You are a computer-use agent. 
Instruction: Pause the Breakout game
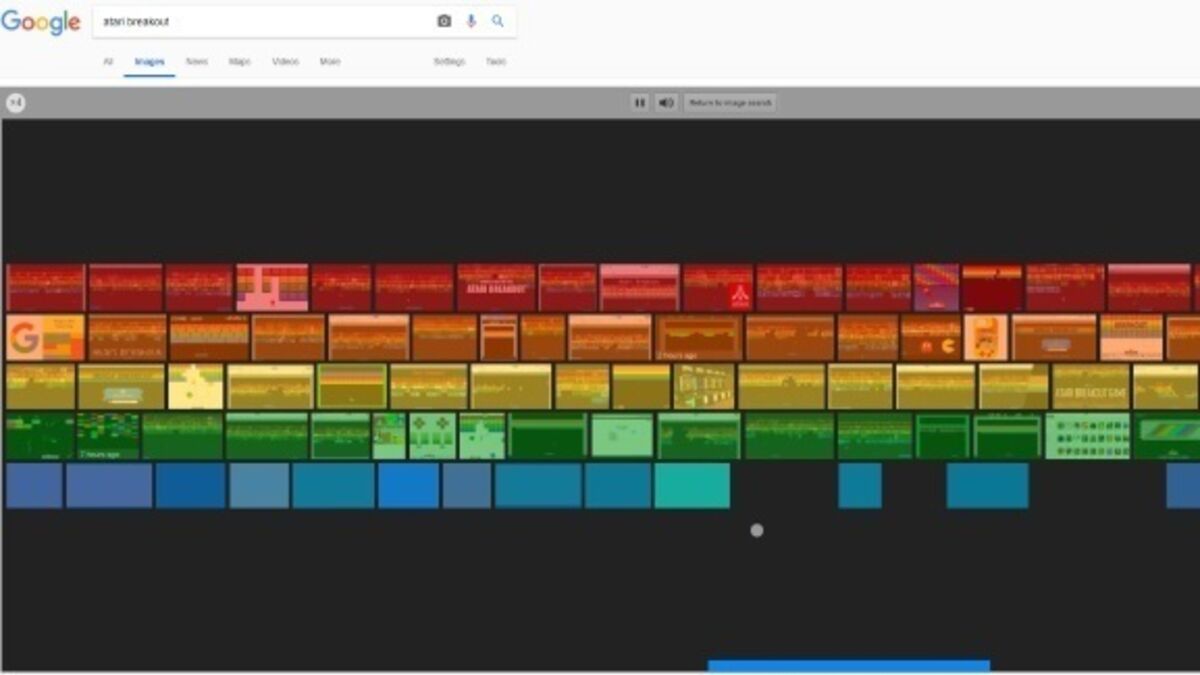tap(640, 103)
